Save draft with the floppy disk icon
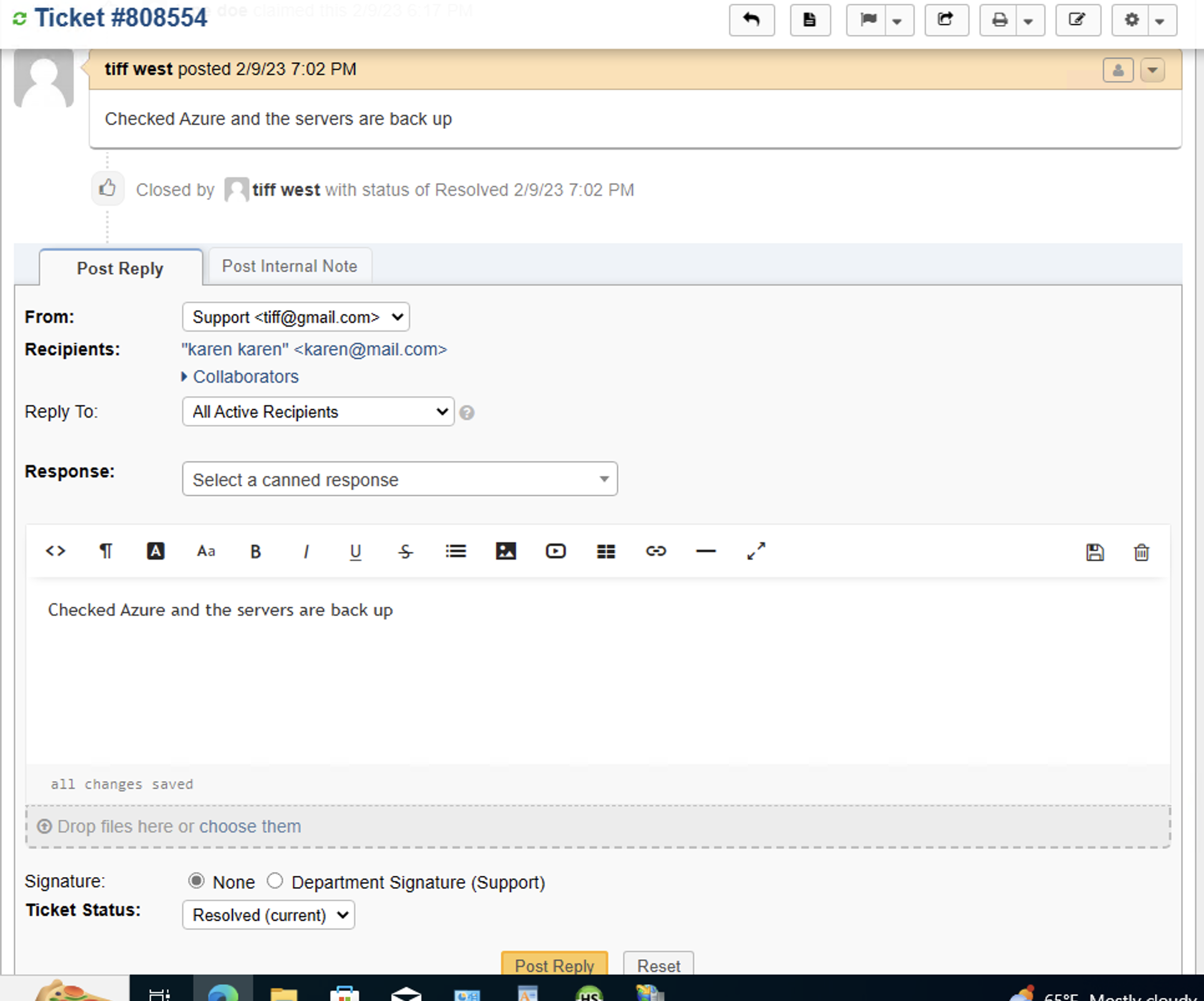1204x1001 pixels. [x=1094, y=552]
